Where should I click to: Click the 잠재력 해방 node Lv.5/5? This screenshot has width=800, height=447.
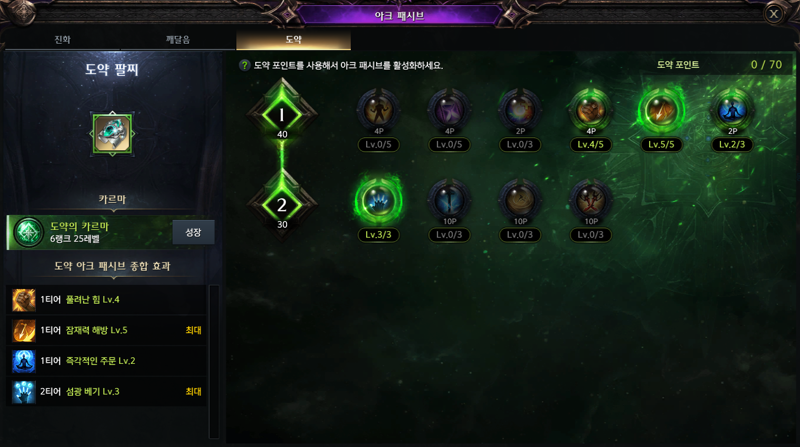pyautogui.click(x=661, y=110)
